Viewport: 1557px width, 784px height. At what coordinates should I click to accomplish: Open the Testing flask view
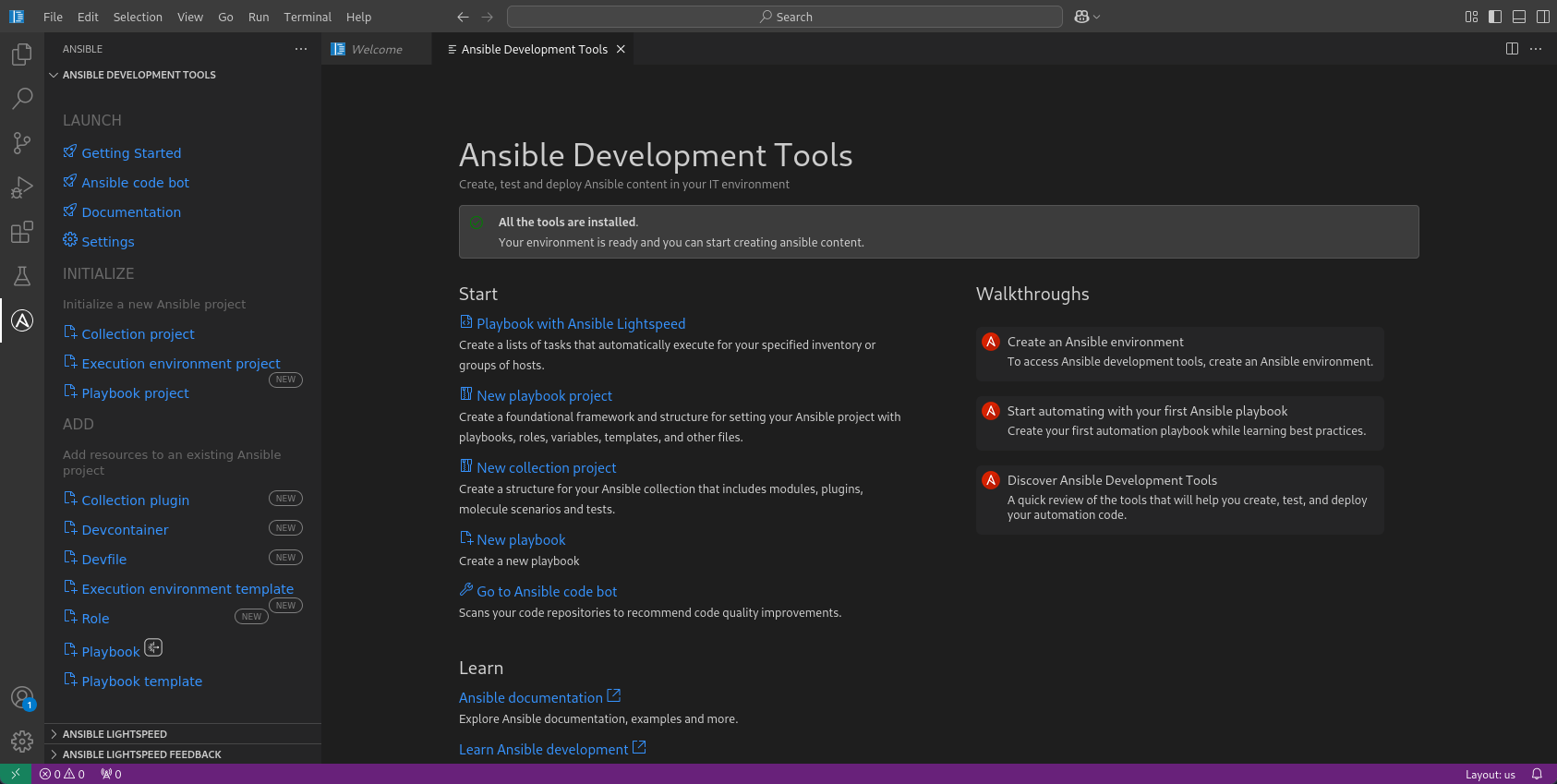[x=22, y=276]
